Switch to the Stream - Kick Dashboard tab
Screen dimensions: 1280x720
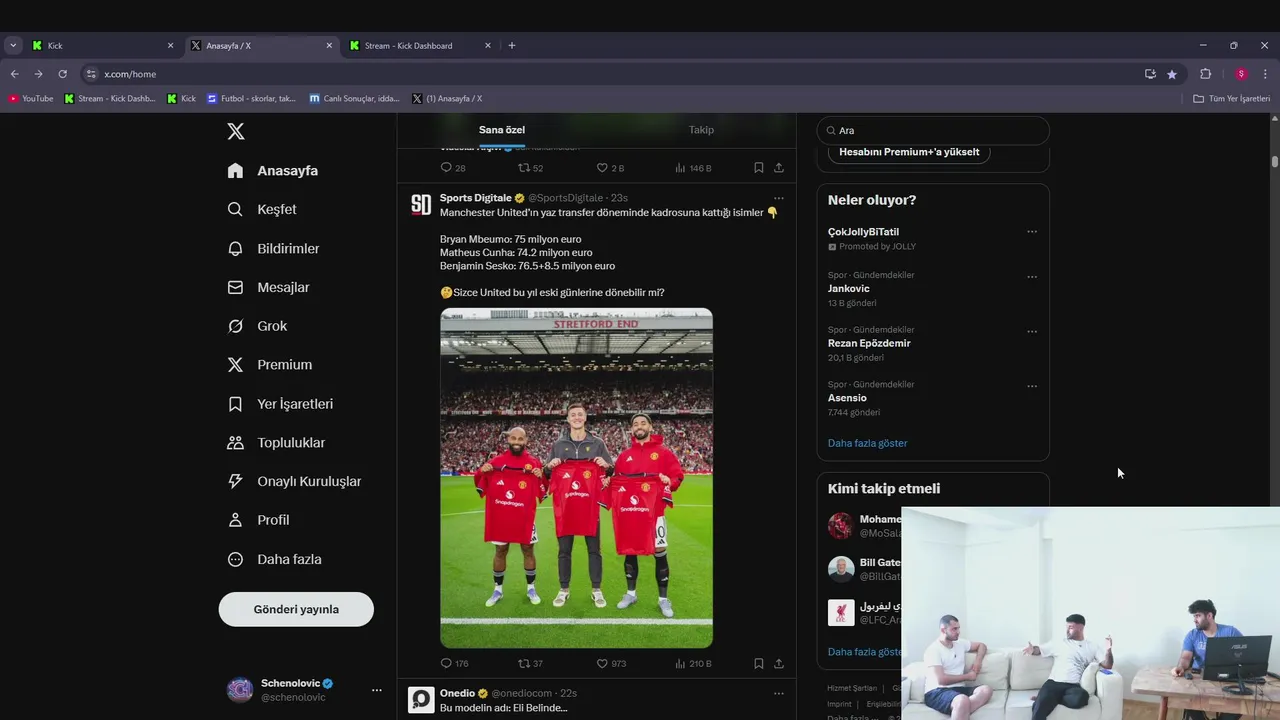tap(420, 45)
